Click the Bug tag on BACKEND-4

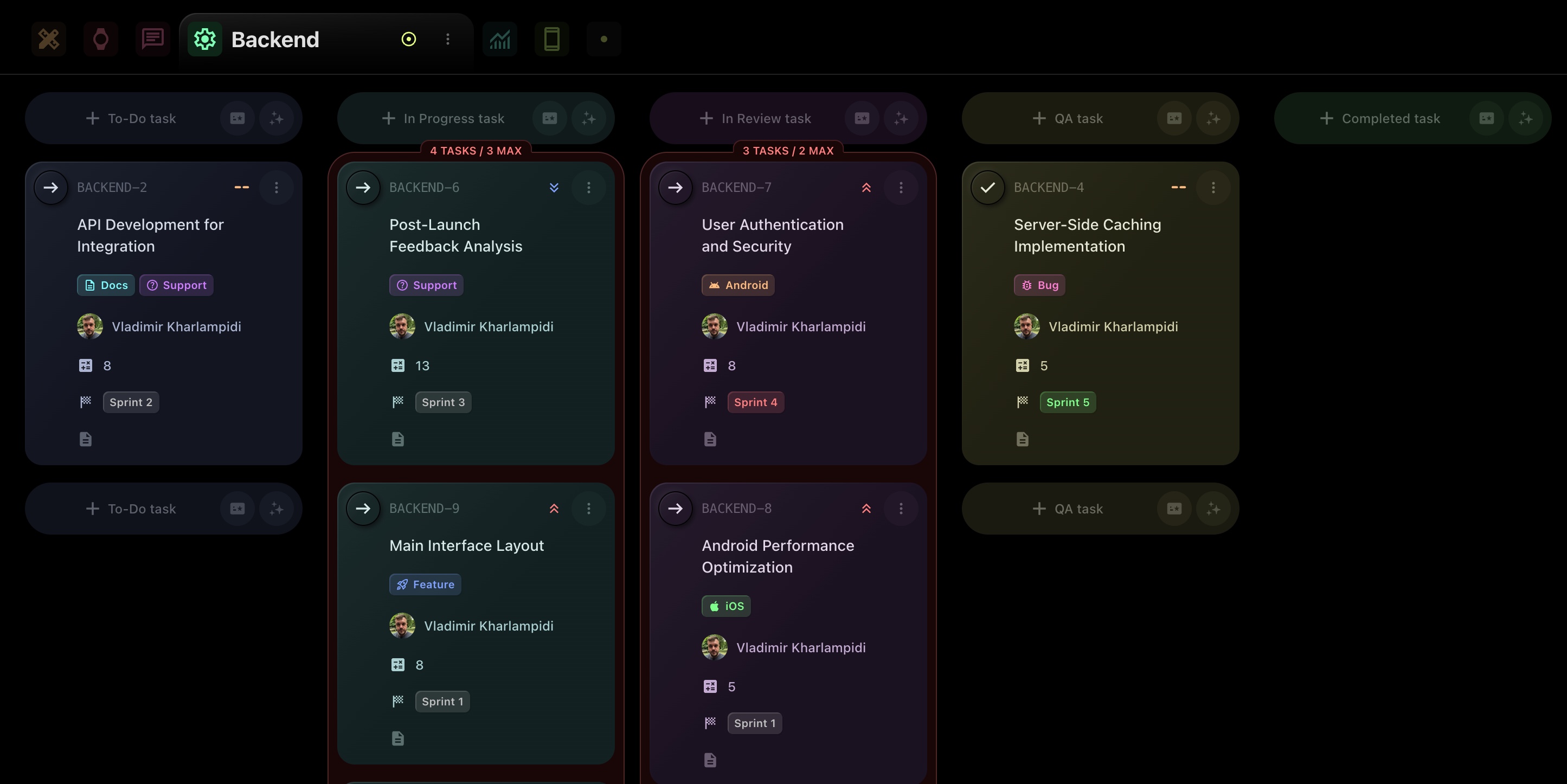[x=1039, y=285]
